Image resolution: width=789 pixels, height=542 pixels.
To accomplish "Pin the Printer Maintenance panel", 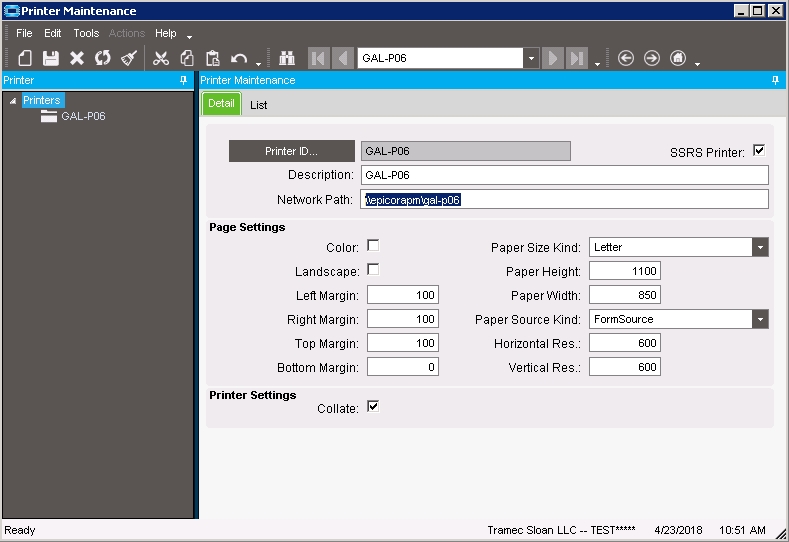I will tap(775, 80).
